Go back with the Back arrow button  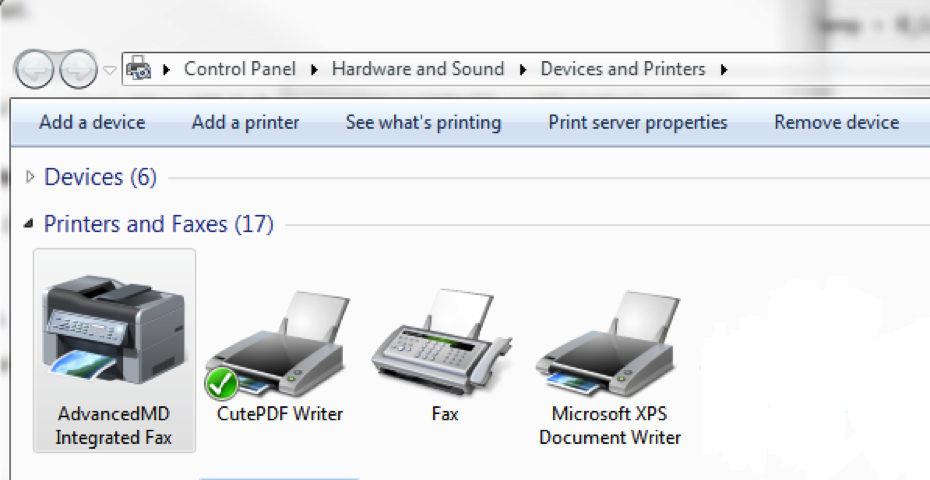[34, 69]
